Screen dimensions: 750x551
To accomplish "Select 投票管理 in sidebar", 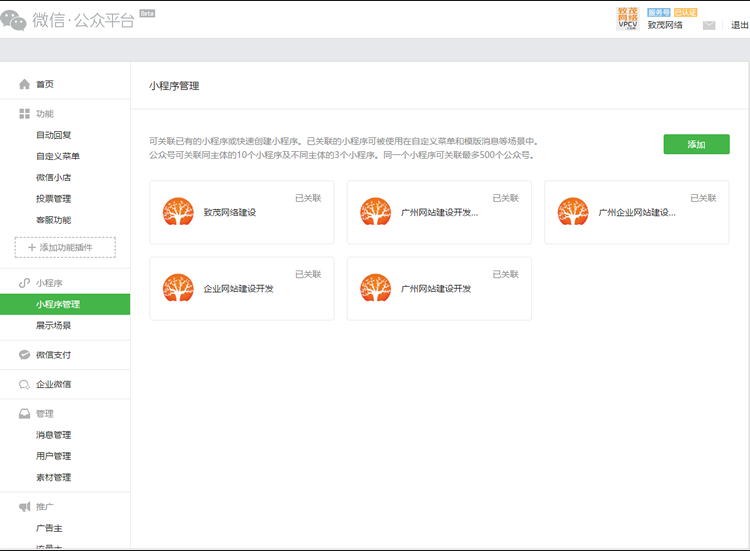I will (54, 198).
